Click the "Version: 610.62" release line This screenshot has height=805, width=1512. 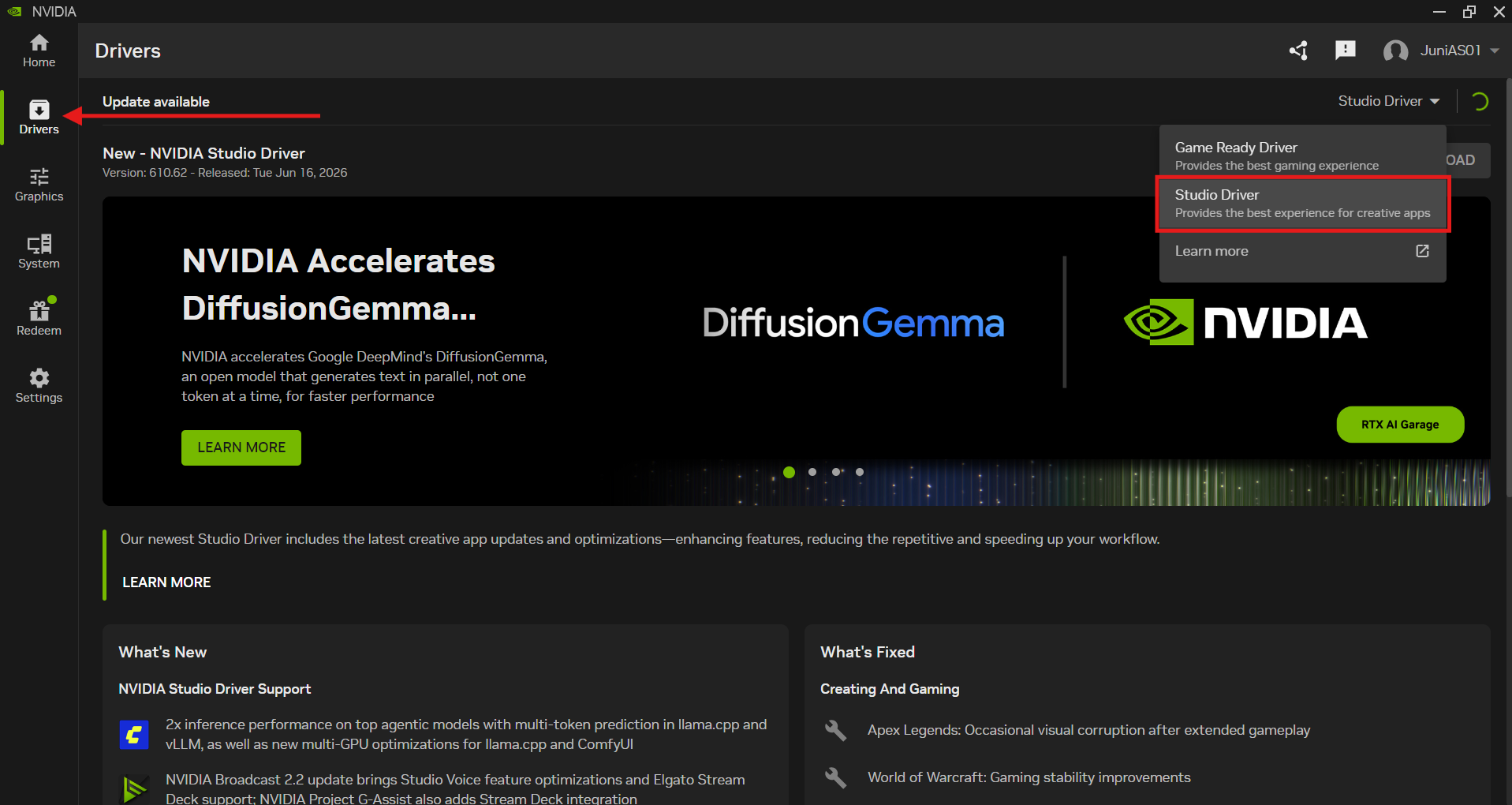[225, 173]
